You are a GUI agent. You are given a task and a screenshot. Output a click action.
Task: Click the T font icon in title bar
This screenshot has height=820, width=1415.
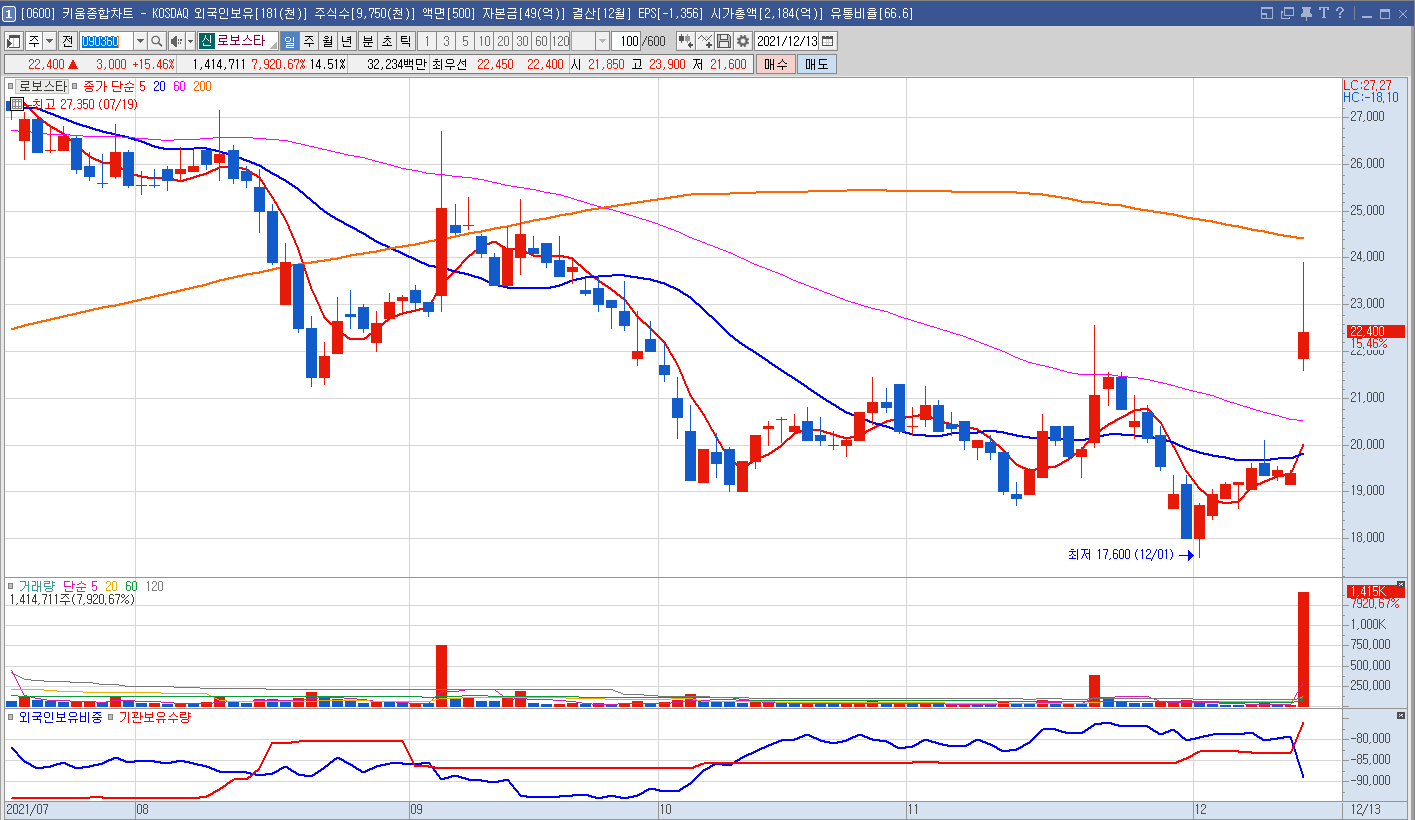[x=1323, y=13]
